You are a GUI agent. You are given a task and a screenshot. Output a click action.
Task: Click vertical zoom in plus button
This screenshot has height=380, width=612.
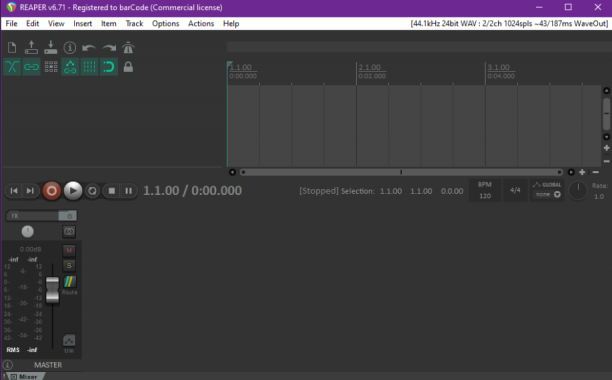click(607, 148)
